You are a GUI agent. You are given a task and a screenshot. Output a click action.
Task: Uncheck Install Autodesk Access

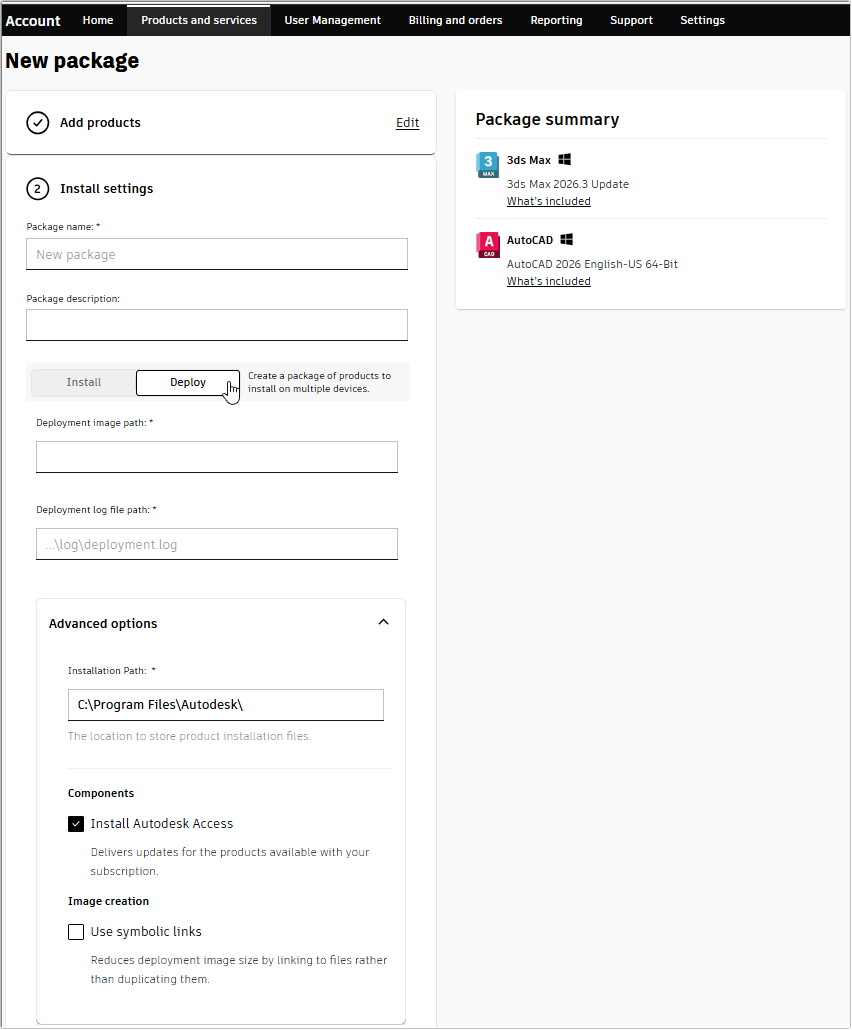[x=76, y=823]
